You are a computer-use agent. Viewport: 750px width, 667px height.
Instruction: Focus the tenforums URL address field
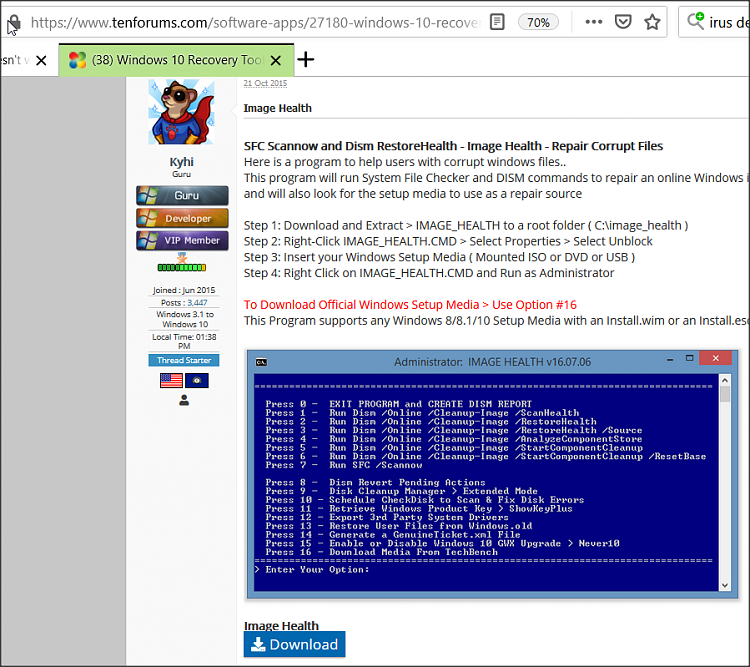click(x=255, y=22)
